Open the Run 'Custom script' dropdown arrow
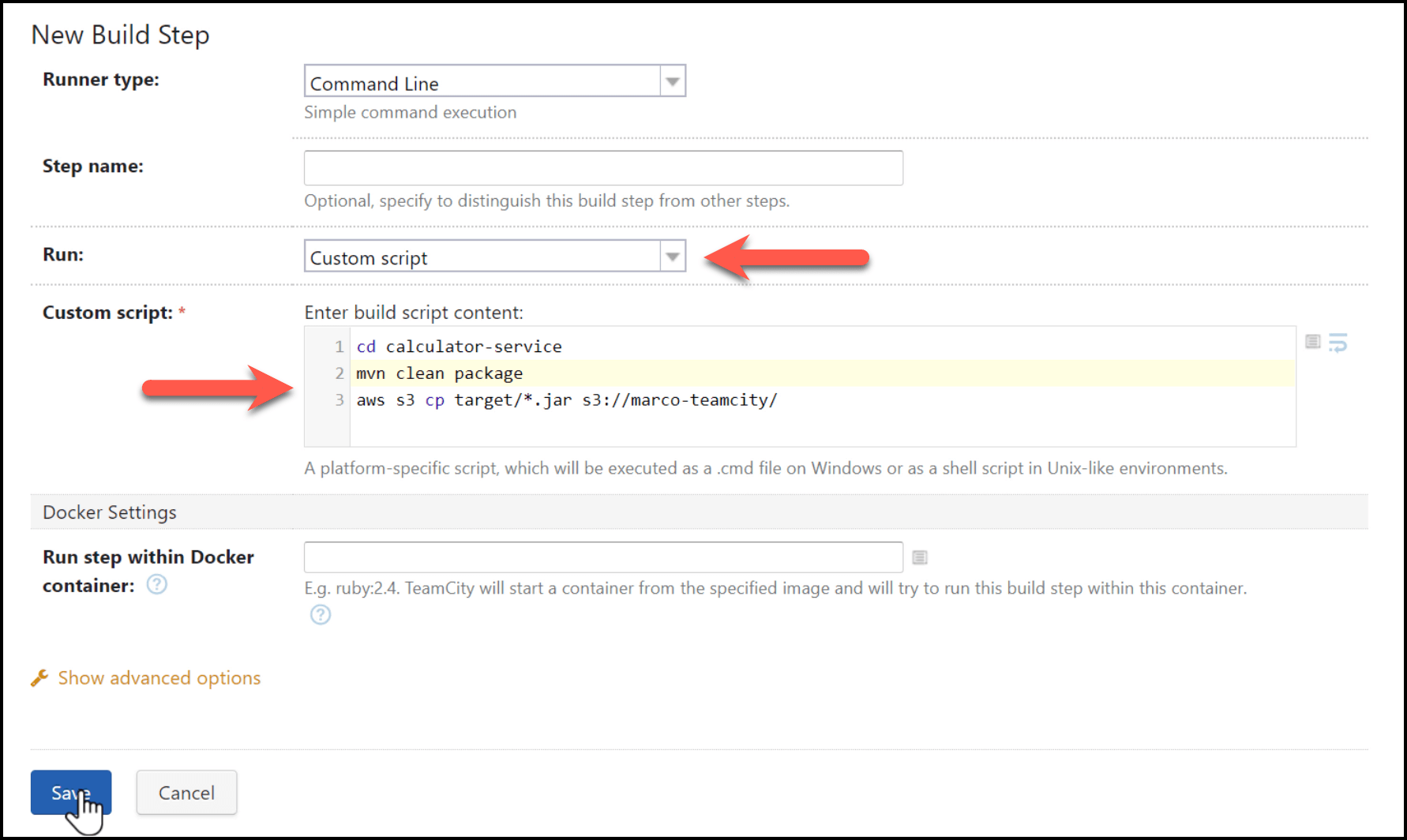This screenshot has width=1407, height=840. pos(673,257)
